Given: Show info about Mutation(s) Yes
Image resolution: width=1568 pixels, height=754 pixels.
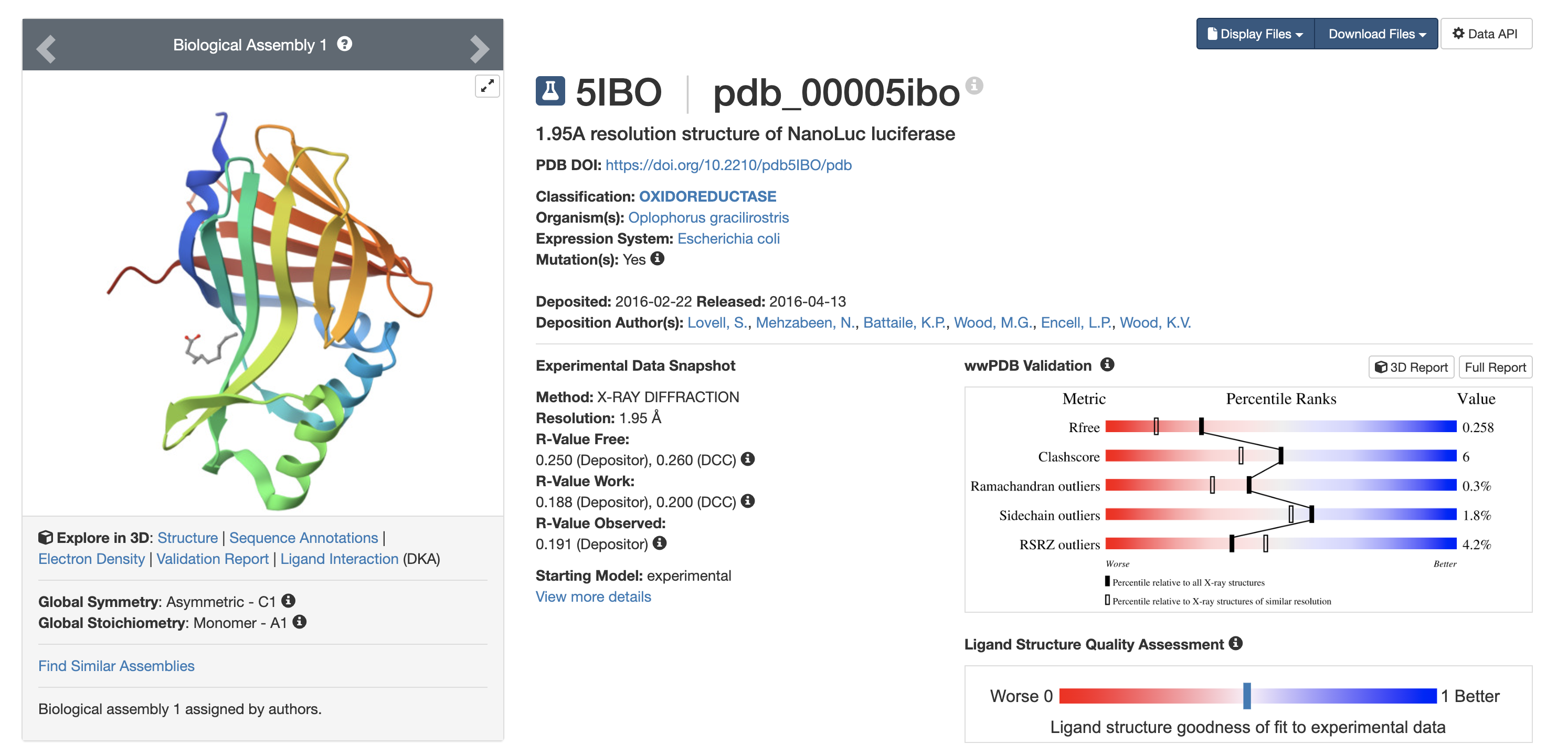Looking at the screenshot, I should pyautogui.click(x=658, y=258).
